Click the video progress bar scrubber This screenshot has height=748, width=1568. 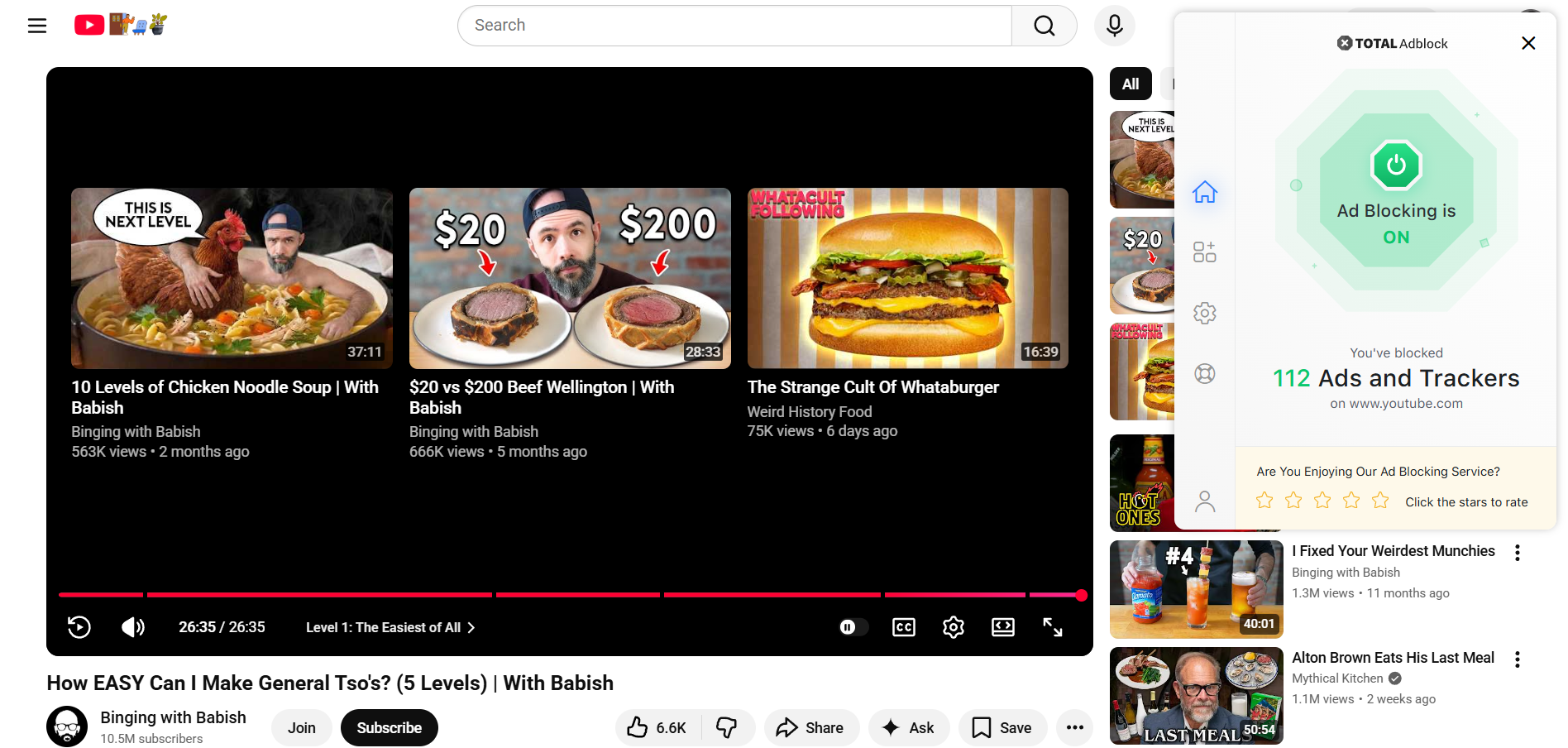click(x=1081, y=595)
